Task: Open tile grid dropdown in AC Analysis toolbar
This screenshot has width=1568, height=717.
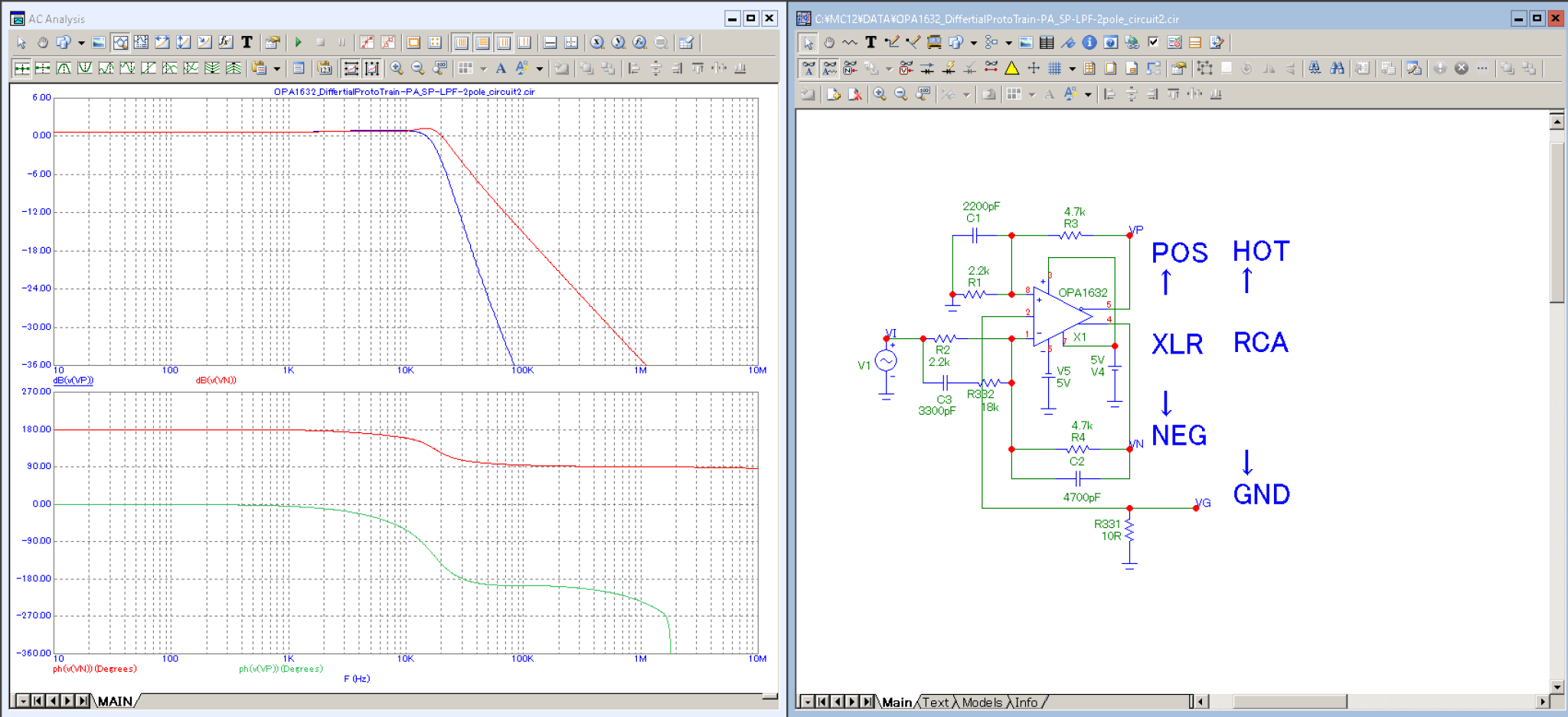Action: (483, 69)
